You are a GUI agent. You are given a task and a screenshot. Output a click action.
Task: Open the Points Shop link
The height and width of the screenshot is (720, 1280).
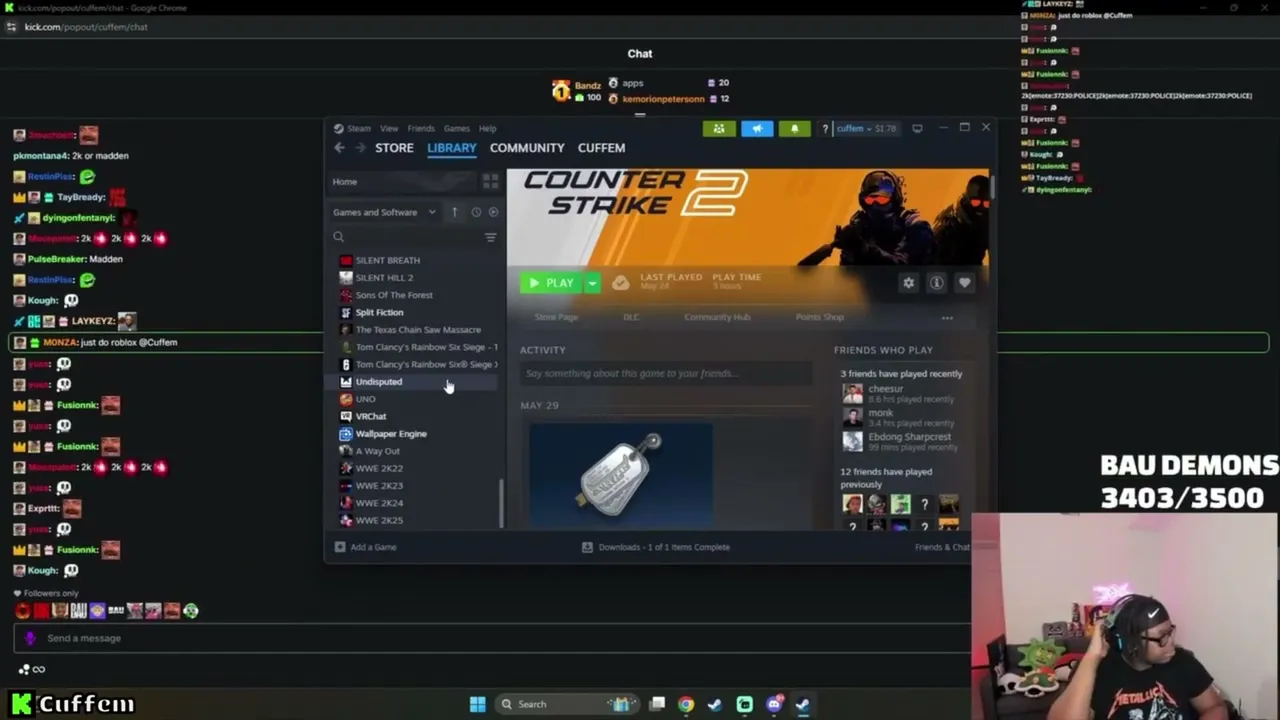tap(820, 317)
